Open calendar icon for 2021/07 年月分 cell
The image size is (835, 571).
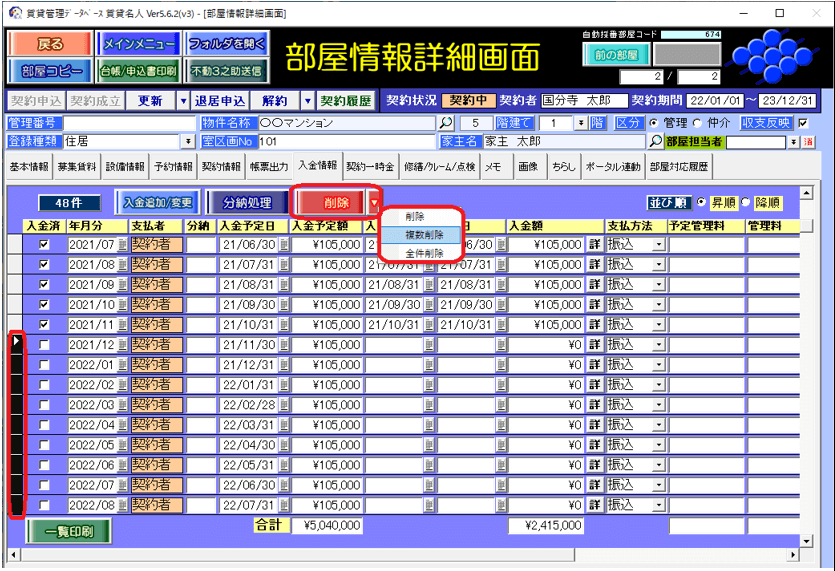123,244
